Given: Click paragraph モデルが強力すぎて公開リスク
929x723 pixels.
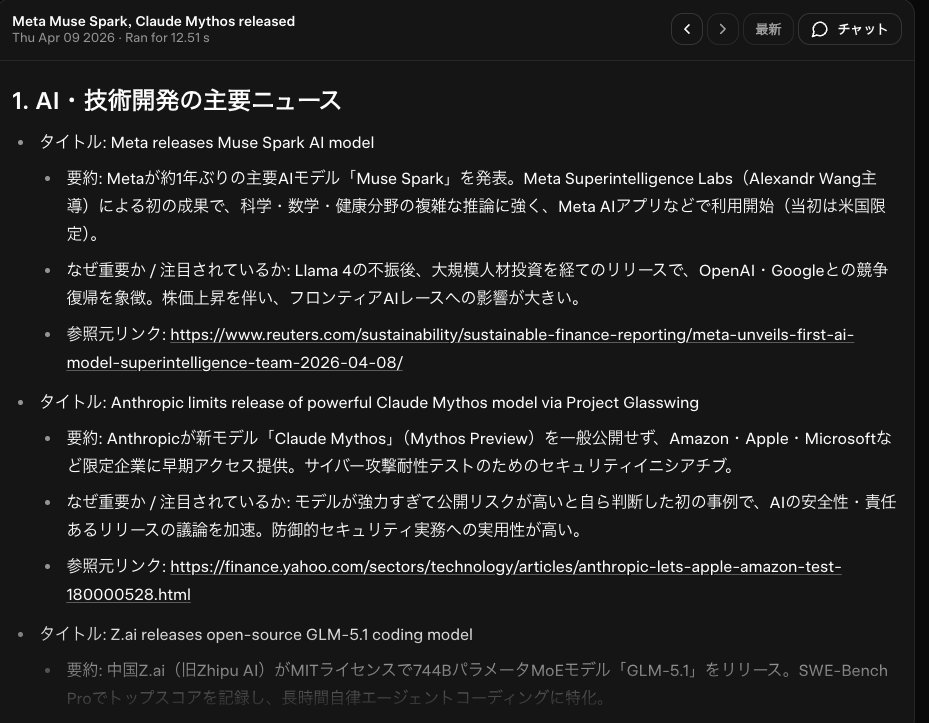Looking at the screenshot, I should 481,516.
